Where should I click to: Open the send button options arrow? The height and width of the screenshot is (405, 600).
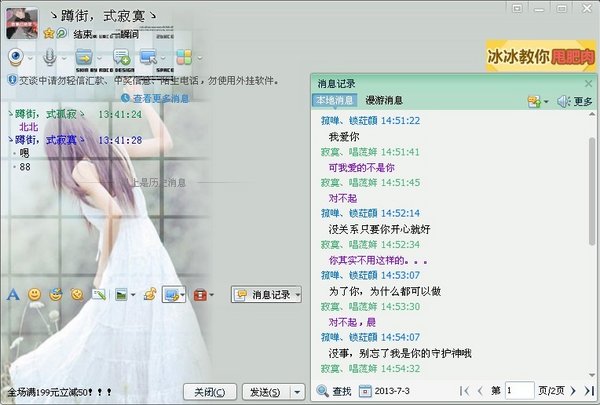pos(297,392)
